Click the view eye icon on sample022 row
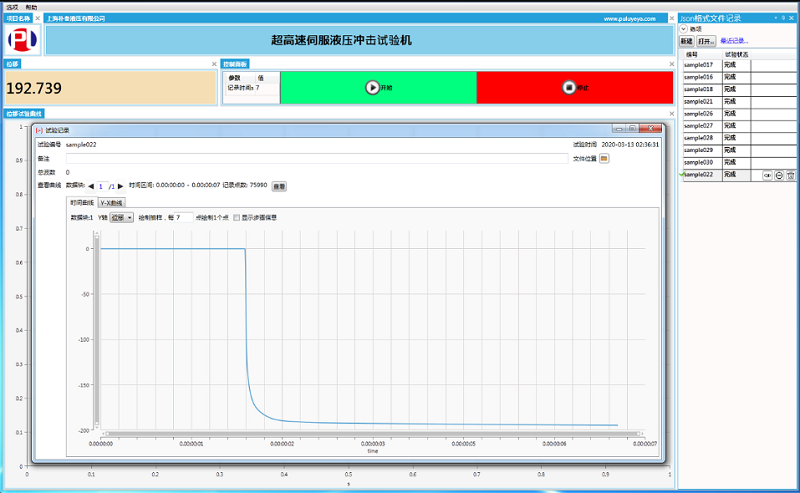The image size is (800, 493). click(767, 175)
